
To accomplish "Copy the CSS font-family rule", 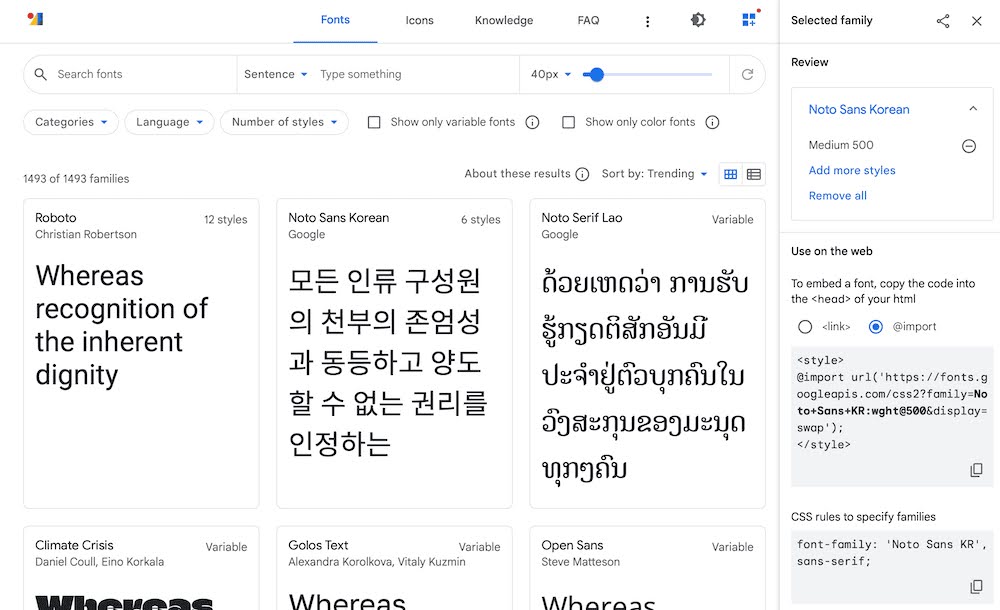I will 976,586.
